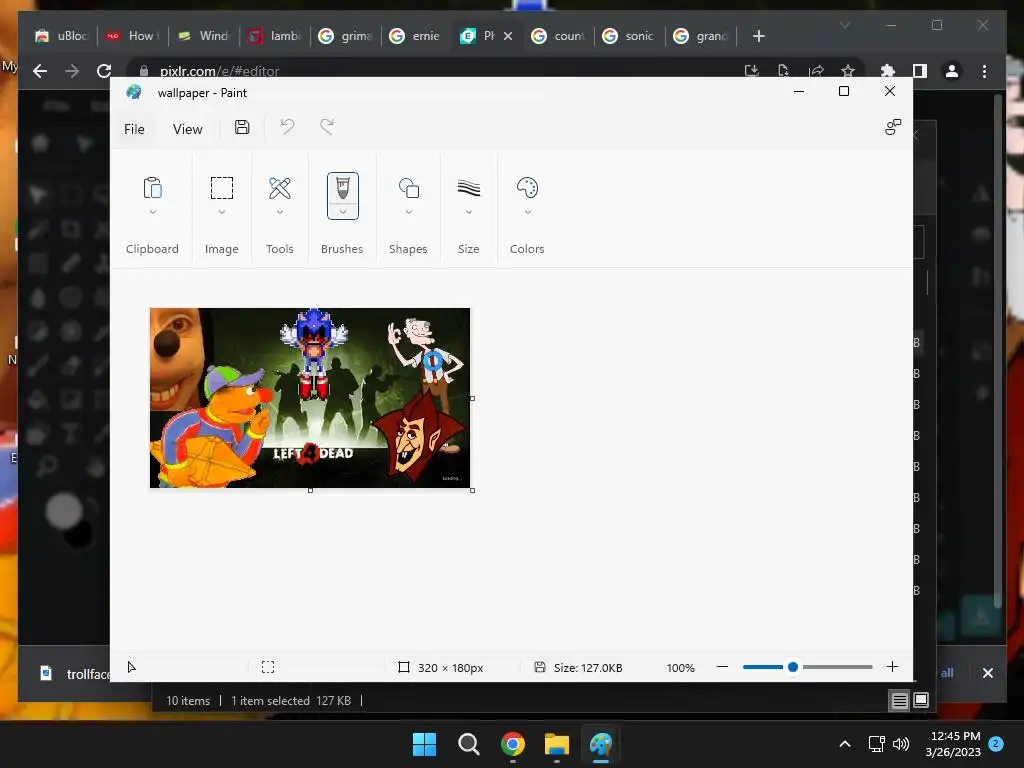Open the Clipboard paste icon
This screenshot has height=768, width=1024.
pyautogui.click(x=152, y=188)
